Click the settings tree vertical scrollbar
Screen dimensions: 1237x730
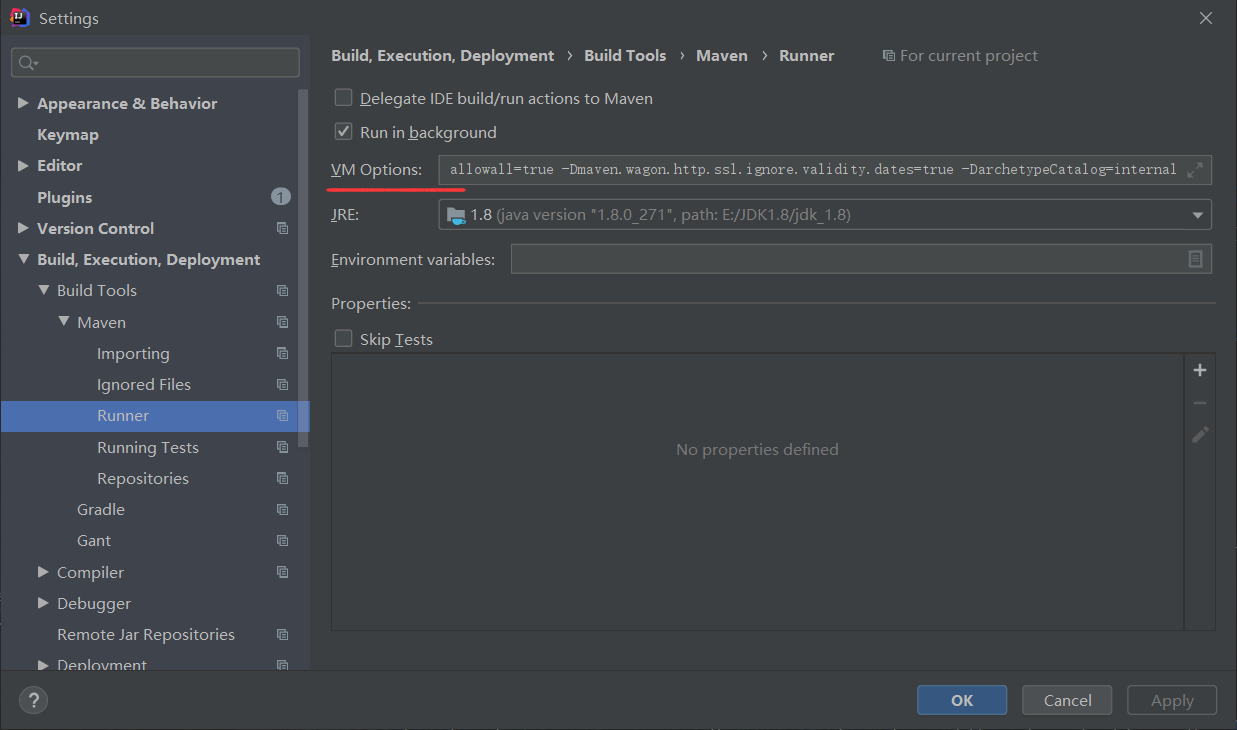pos(304,268)
